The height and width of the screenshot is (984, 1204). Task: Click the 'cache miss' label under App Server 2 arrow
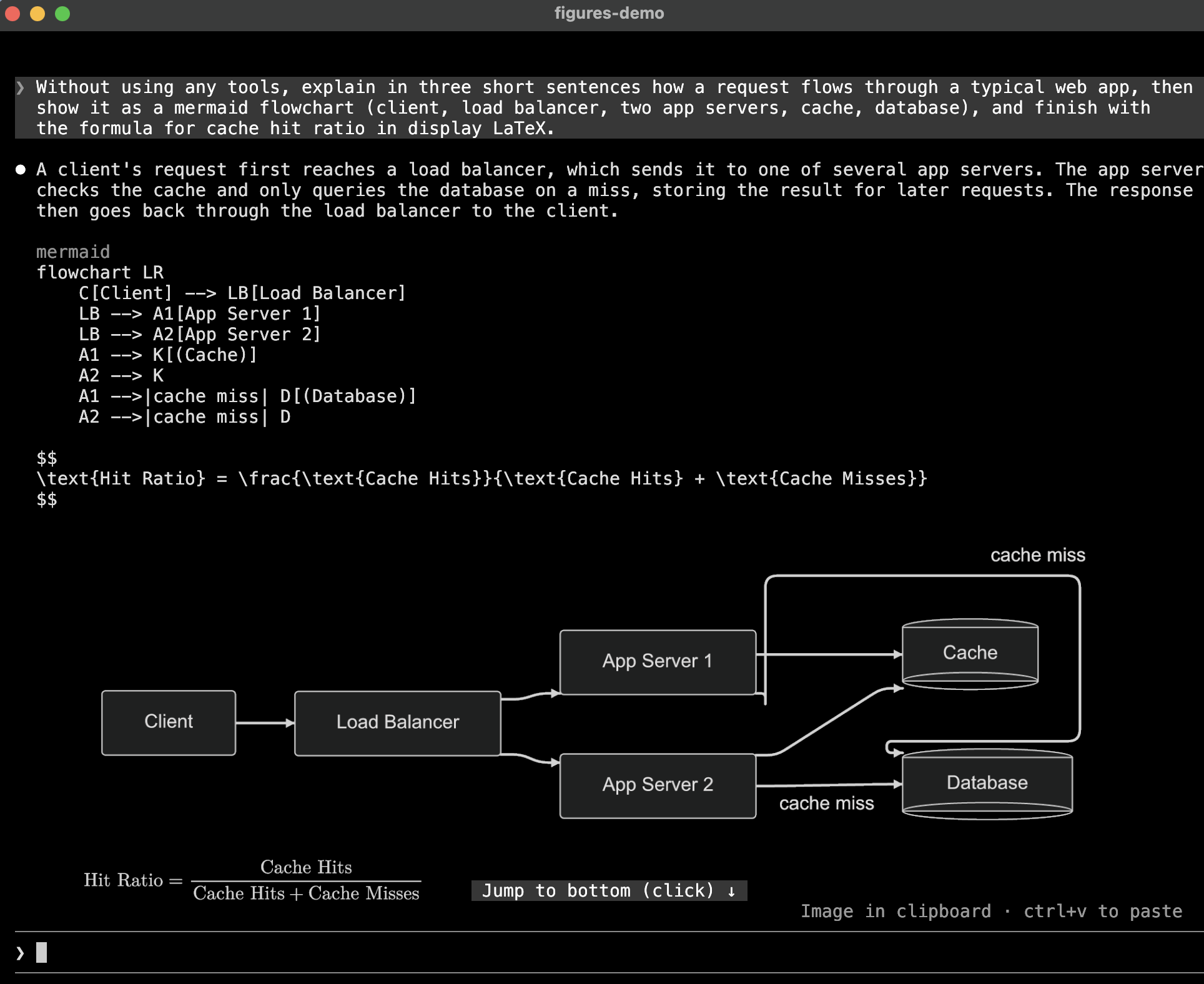click(826, 804)
